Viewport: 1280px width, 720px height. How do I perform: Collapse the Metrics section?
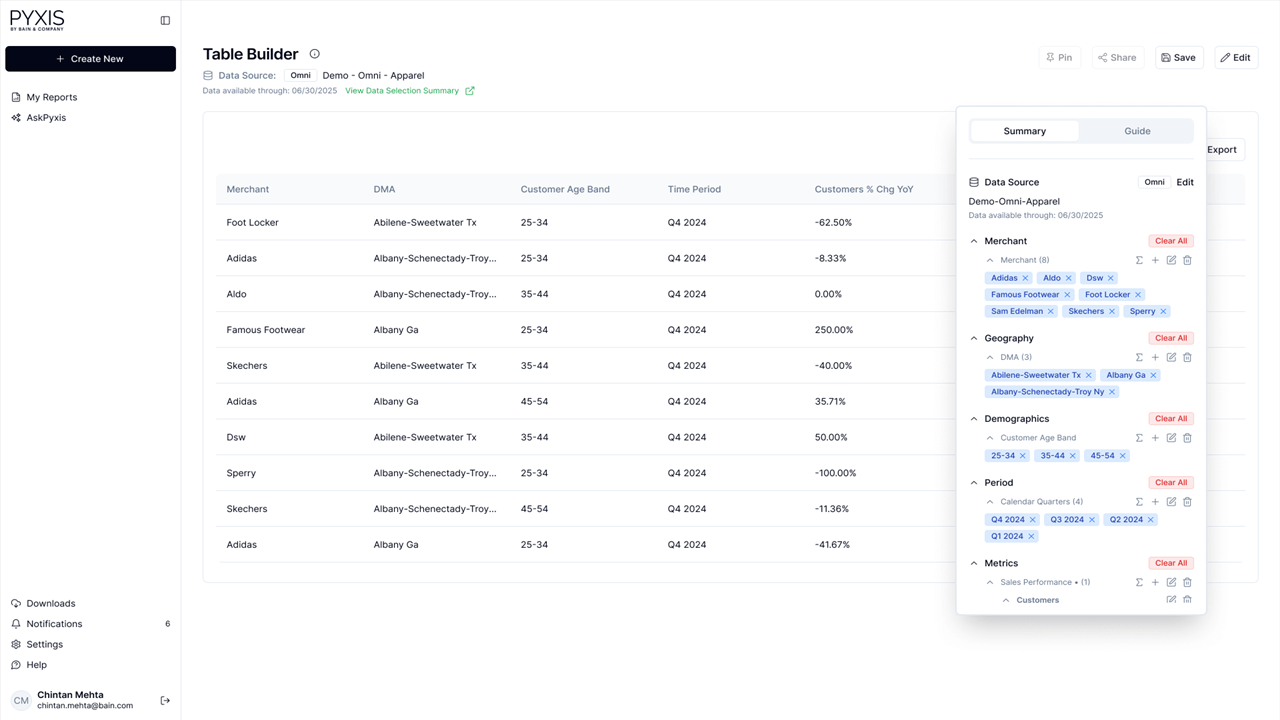(974, 563)
